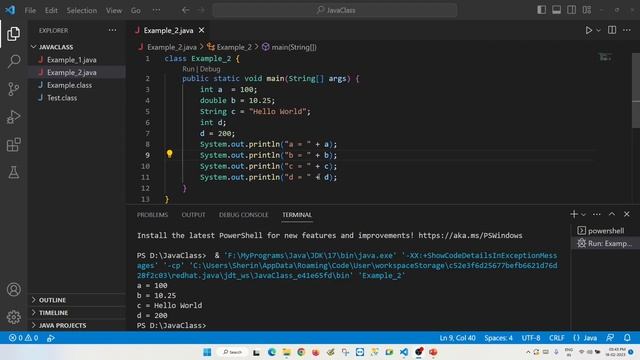Viewport: 640px width, 360px height.
Task: Click the JavaClass command center search box
Action: pos(335,10)
